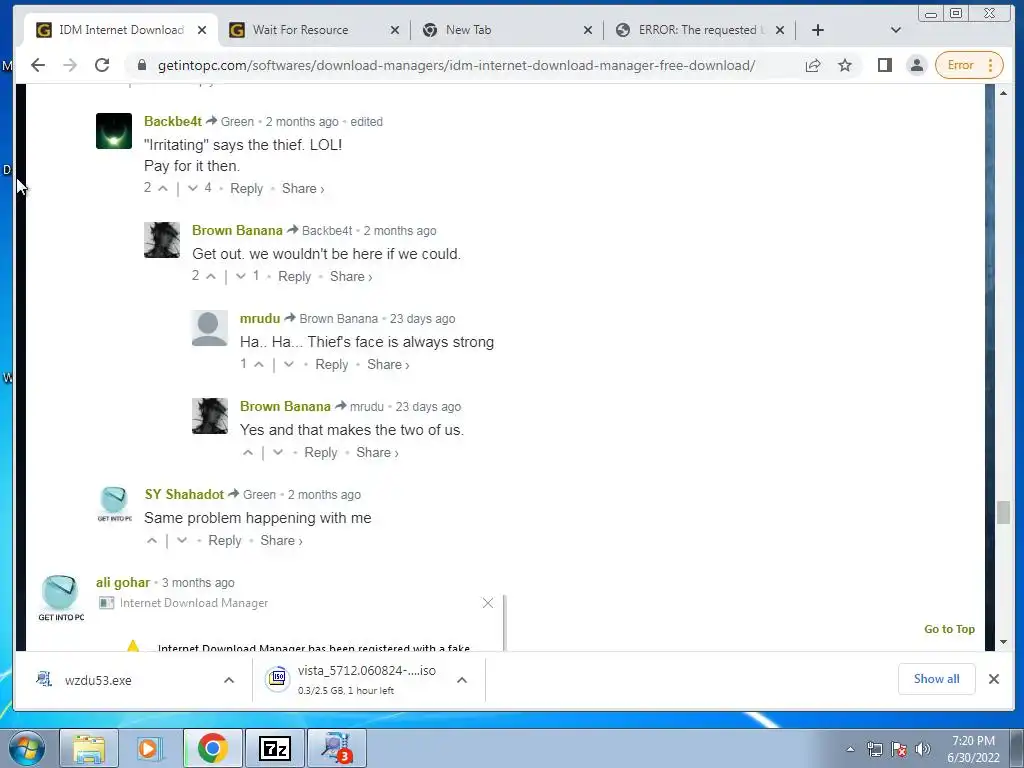Open a new browser tab
The width and height of the screenshot is (1024, 768).
coord(818,30)
